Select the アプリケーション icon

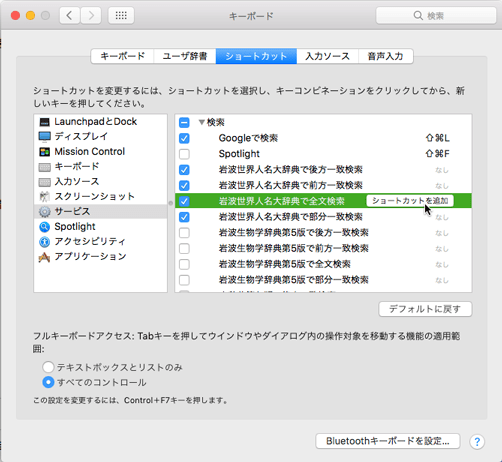[x=45, y=257]
